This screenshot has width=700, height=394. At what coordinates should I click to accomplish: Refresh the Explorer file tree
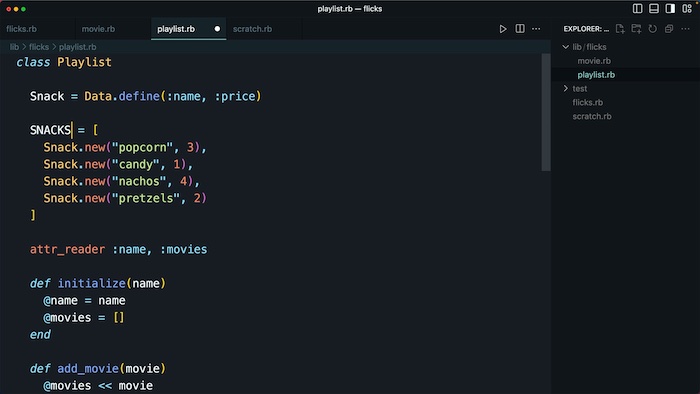point(652,29)
